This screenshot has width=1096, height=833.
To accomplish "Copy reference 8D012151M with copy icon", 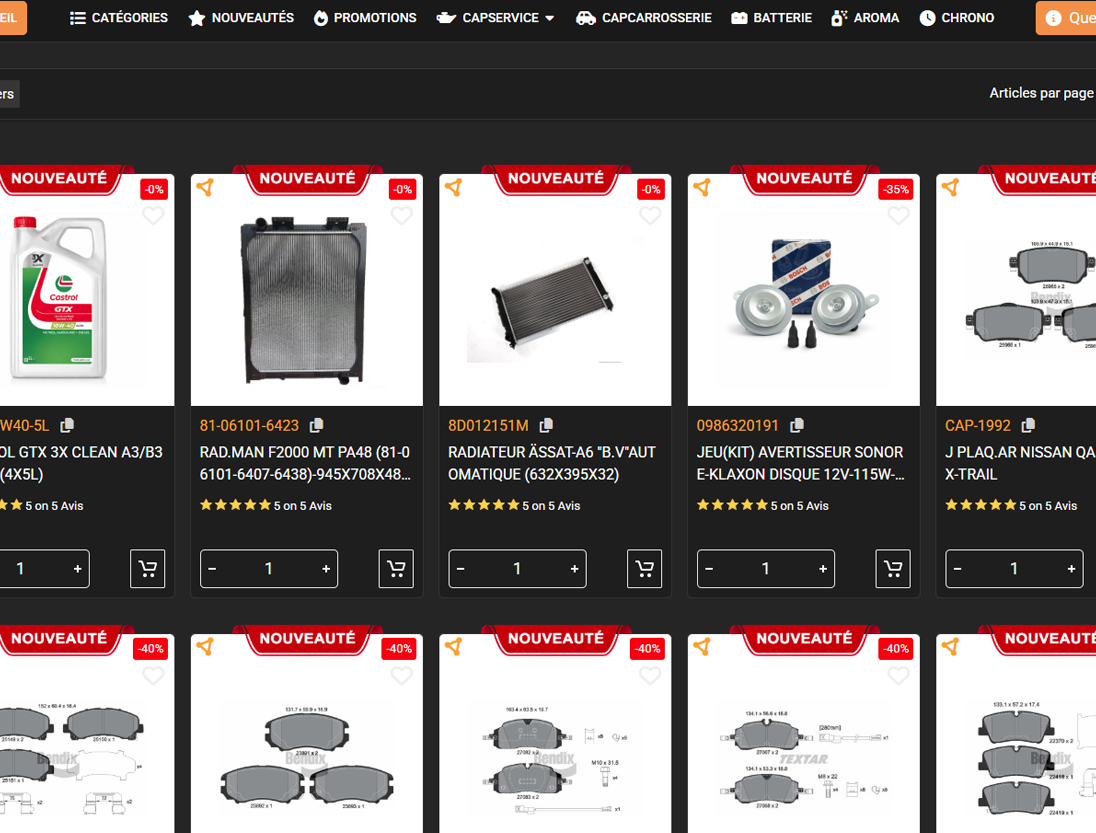I will (546, 426).
